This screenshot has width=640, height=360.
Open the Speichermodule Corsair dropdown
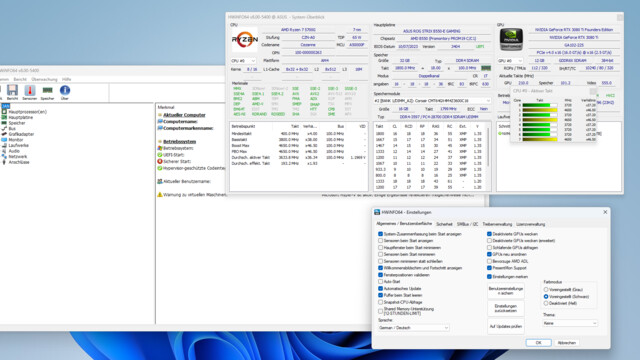(x=432, y=101)
